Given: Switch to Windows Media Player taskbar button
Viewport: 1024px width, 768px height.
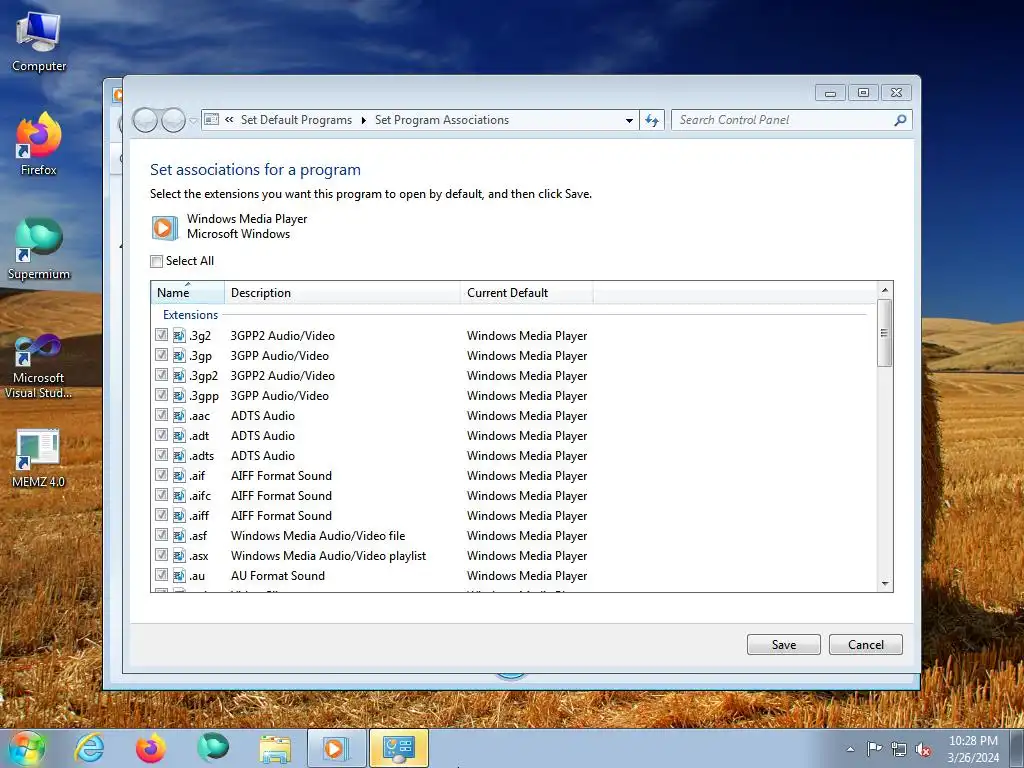Looking at the screenshot, I should coord(336,748).
